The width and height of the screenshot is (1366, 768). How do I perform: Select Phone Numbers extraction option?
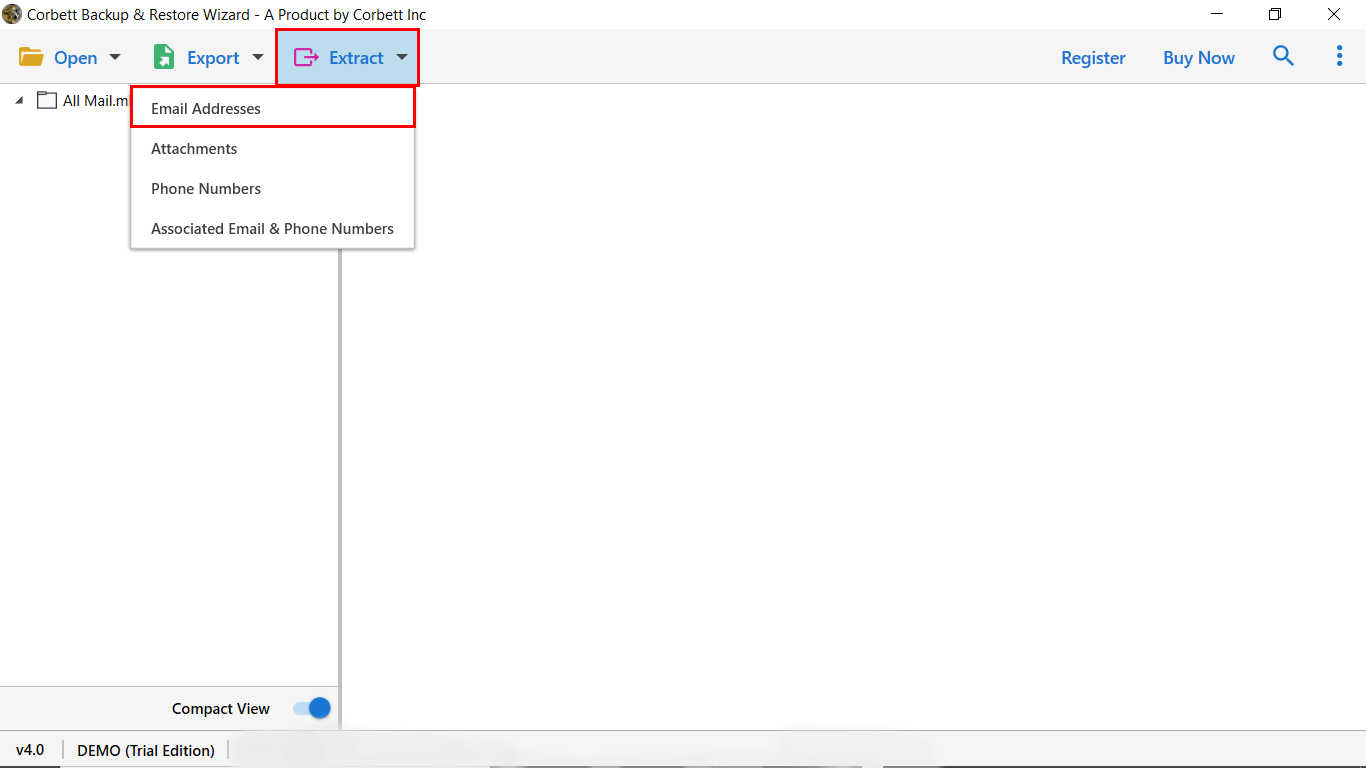(205, 188)
